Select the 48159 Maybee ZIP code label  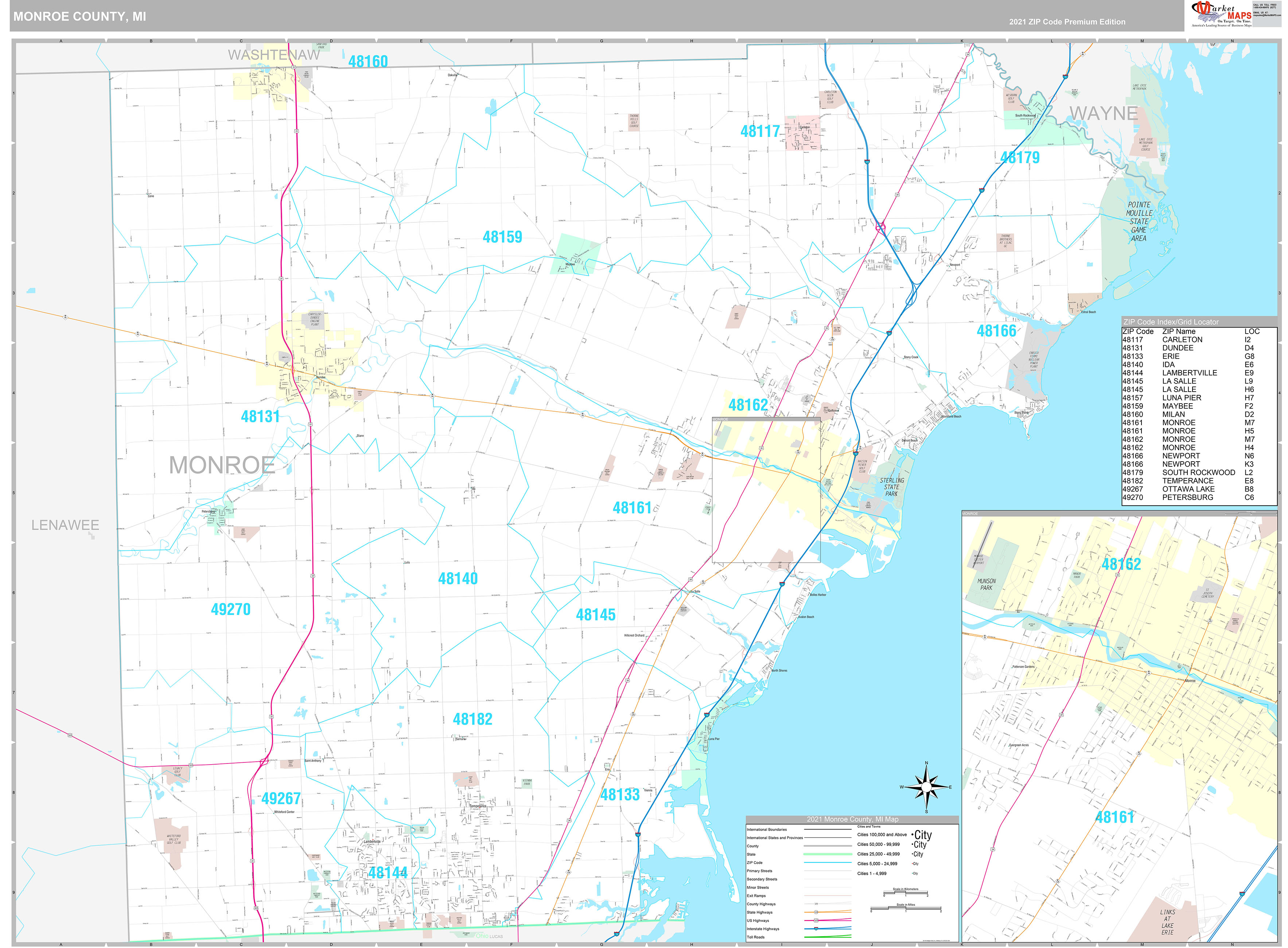point(502,237)
